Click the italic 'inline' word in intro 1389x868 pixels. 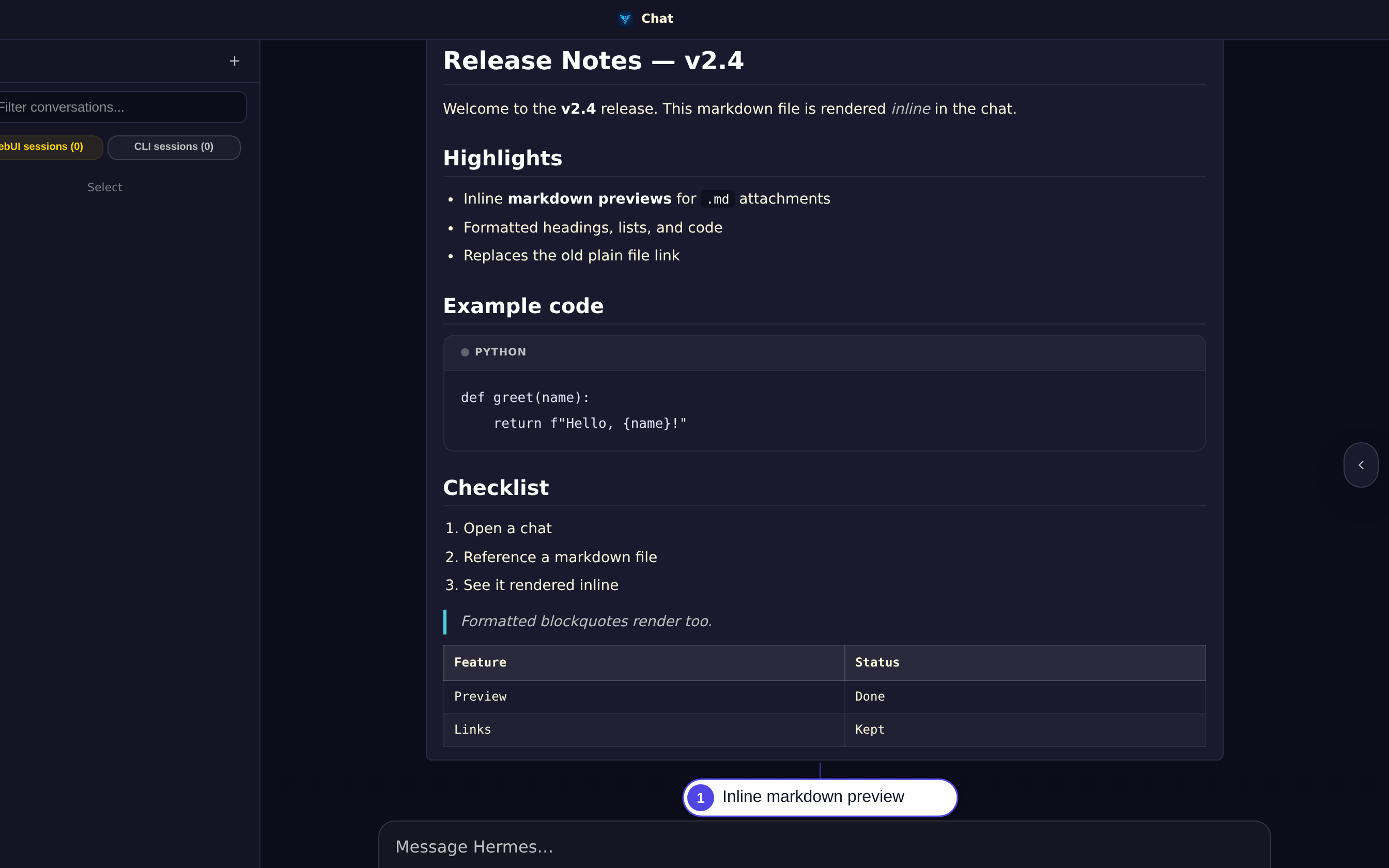tap(910, 109)
